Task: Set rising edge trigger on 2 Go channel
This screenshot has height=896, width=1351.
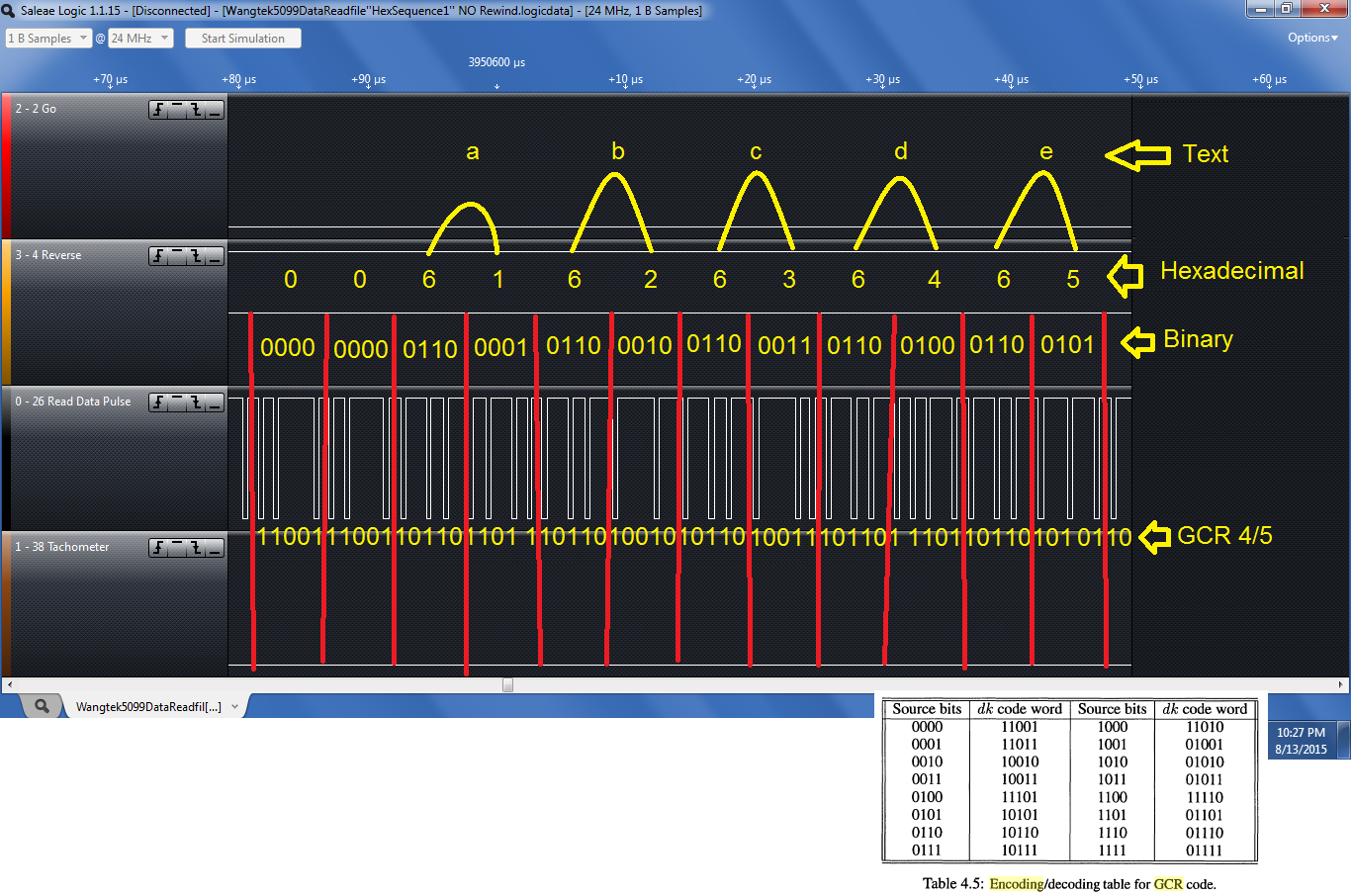Action: tap(158, 110)
